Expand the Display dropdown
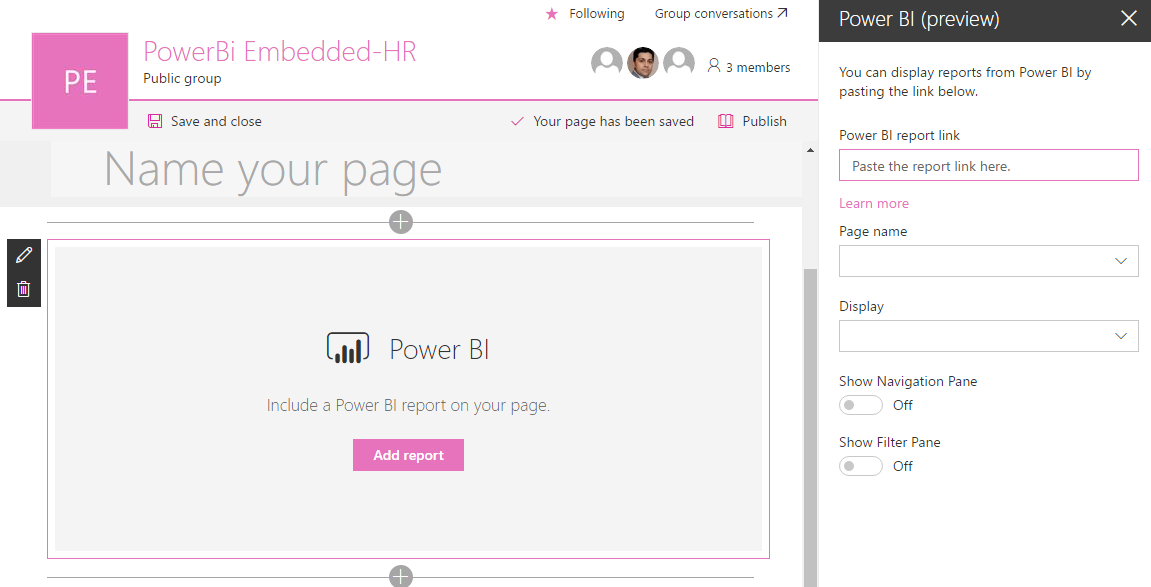1151x587 pixels. point(989,336)
